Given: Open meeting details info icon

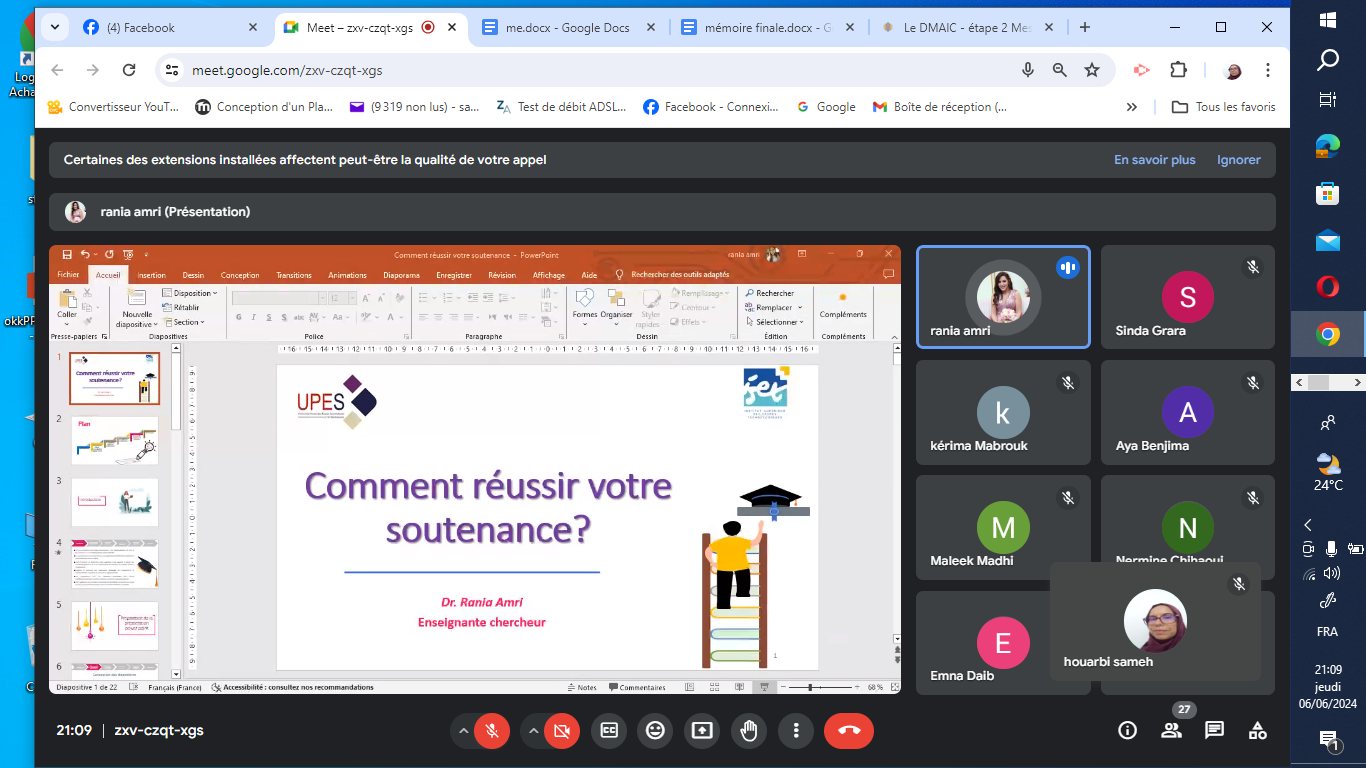Looking at the screenshot, I should click(1127, 730).
